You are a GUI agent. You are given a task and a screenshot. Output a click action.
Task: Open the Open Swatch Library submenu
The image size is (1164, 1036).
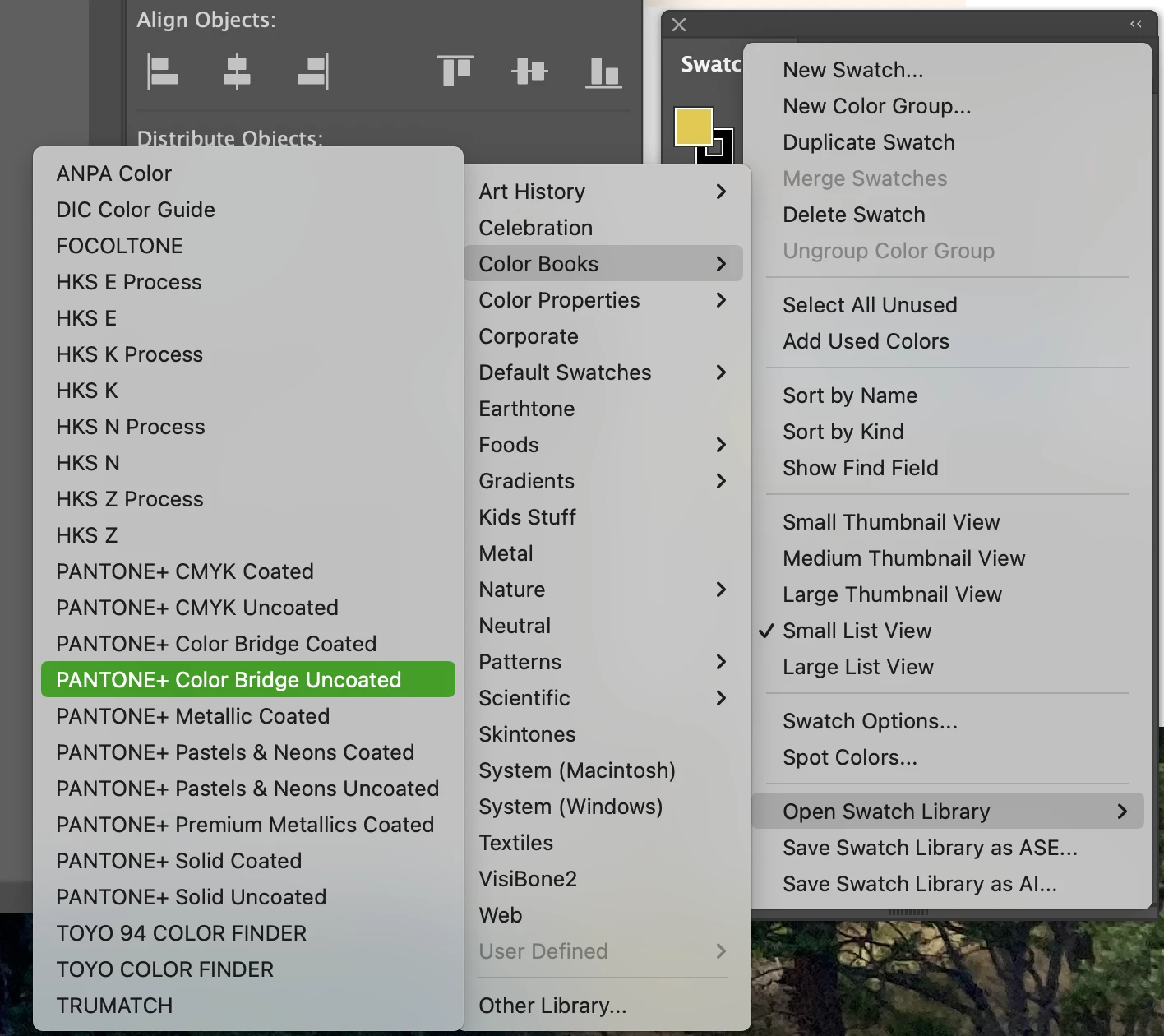948,812
